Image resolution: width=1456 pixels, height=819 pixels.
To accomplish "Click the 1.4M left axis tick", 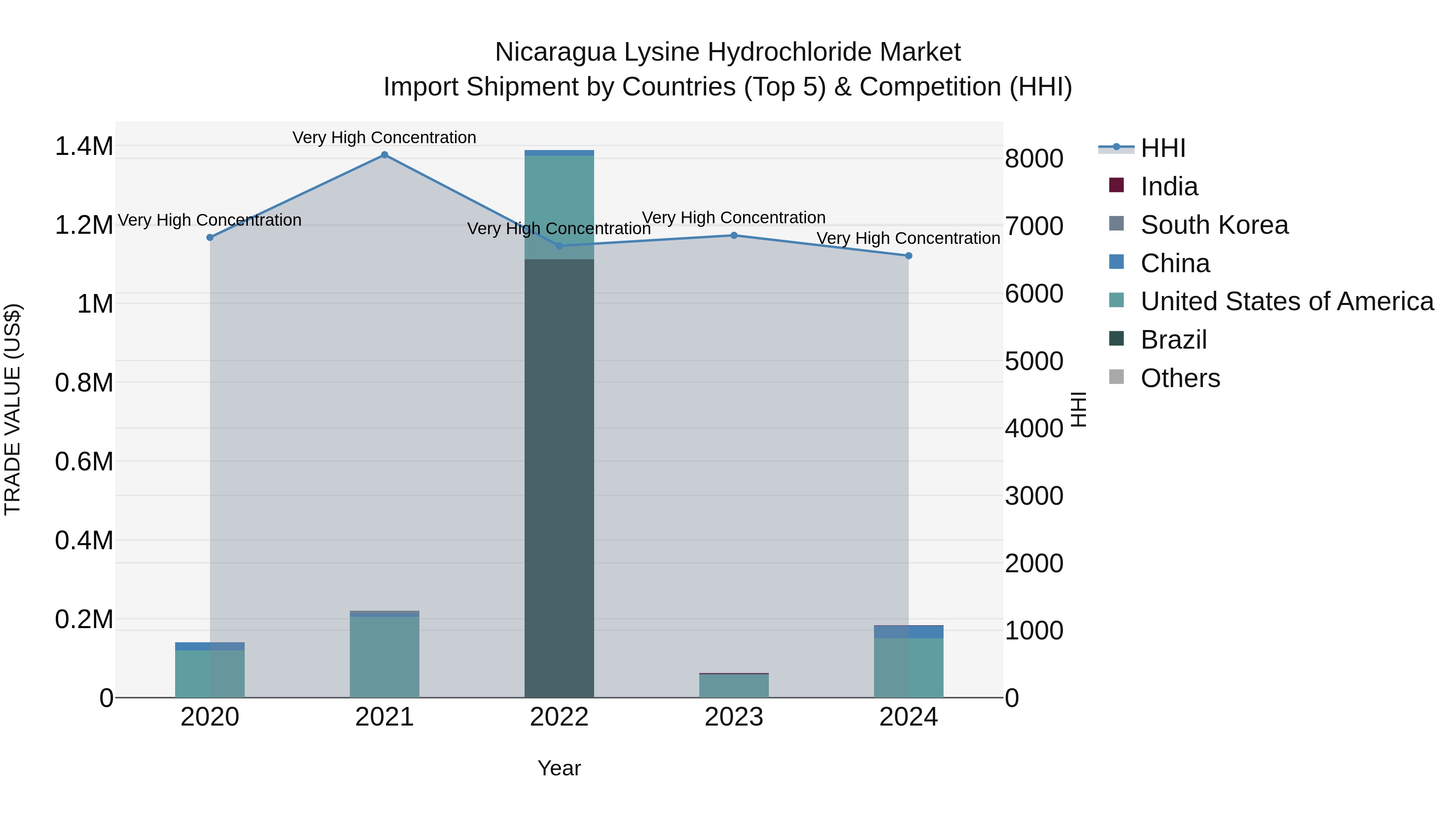I will [84, 146].
